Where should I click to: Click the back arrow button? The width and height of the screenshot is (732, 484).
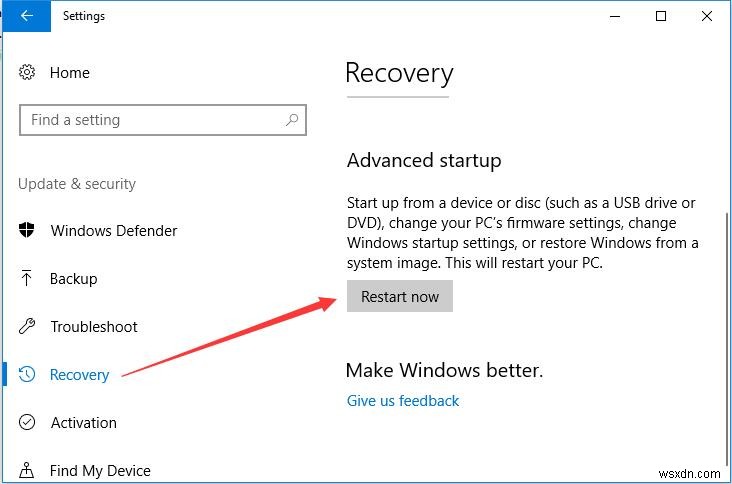(x=27, y=16)
